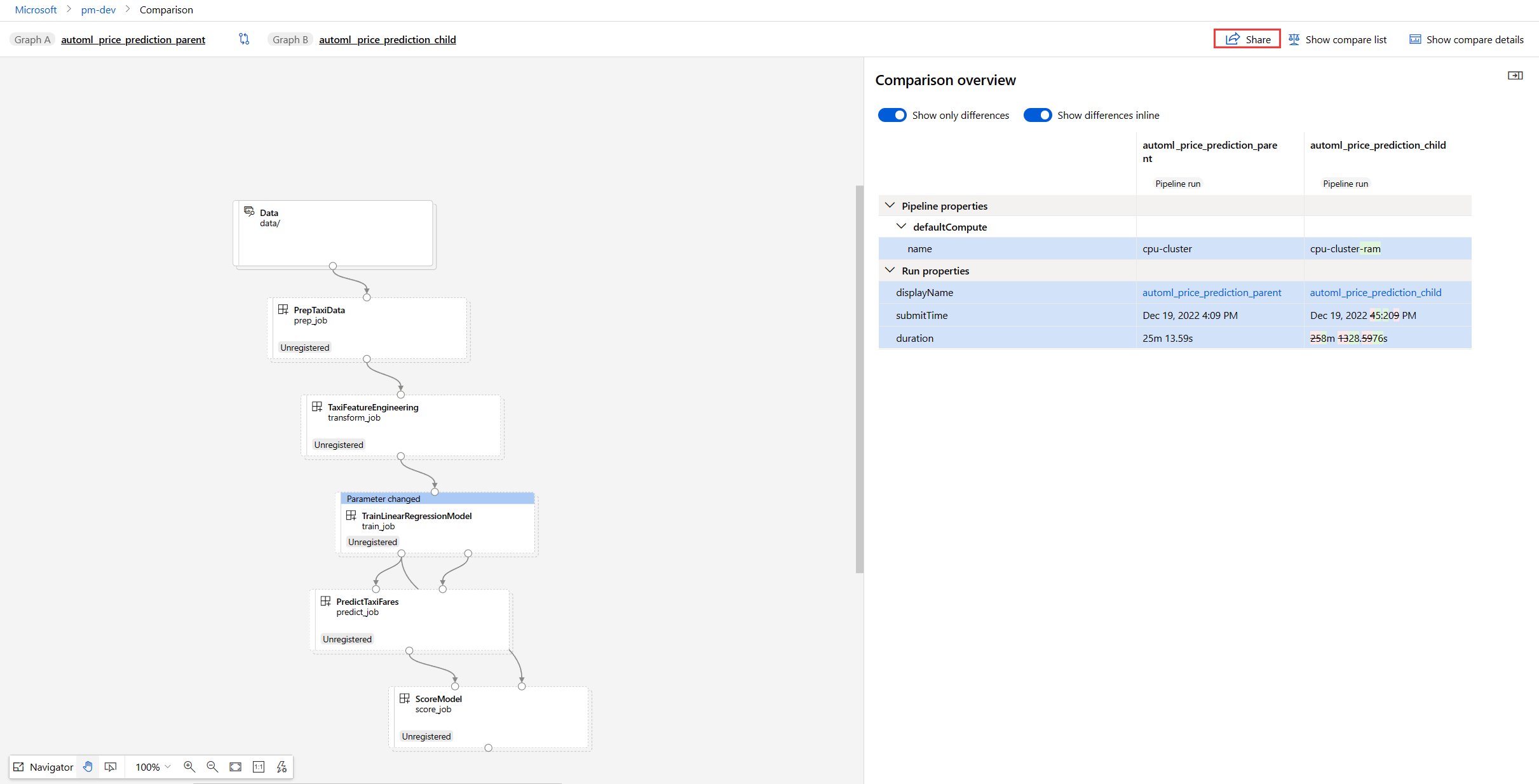This screenshot has width=1539, height=784.
Task: Click the zoom out magnifier icon
Action: tap(212, 767)
